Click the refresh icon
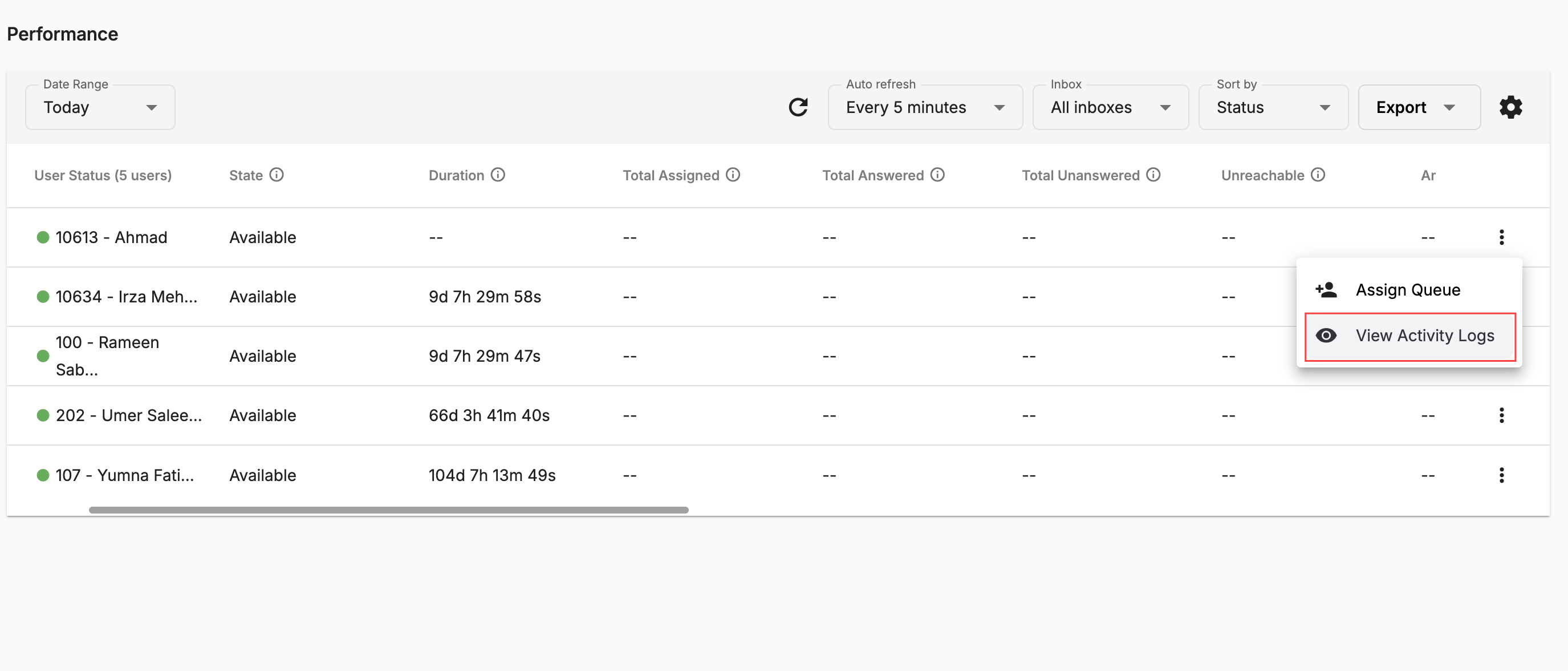Screen dimensions: 1568x671 coord(798,107)
